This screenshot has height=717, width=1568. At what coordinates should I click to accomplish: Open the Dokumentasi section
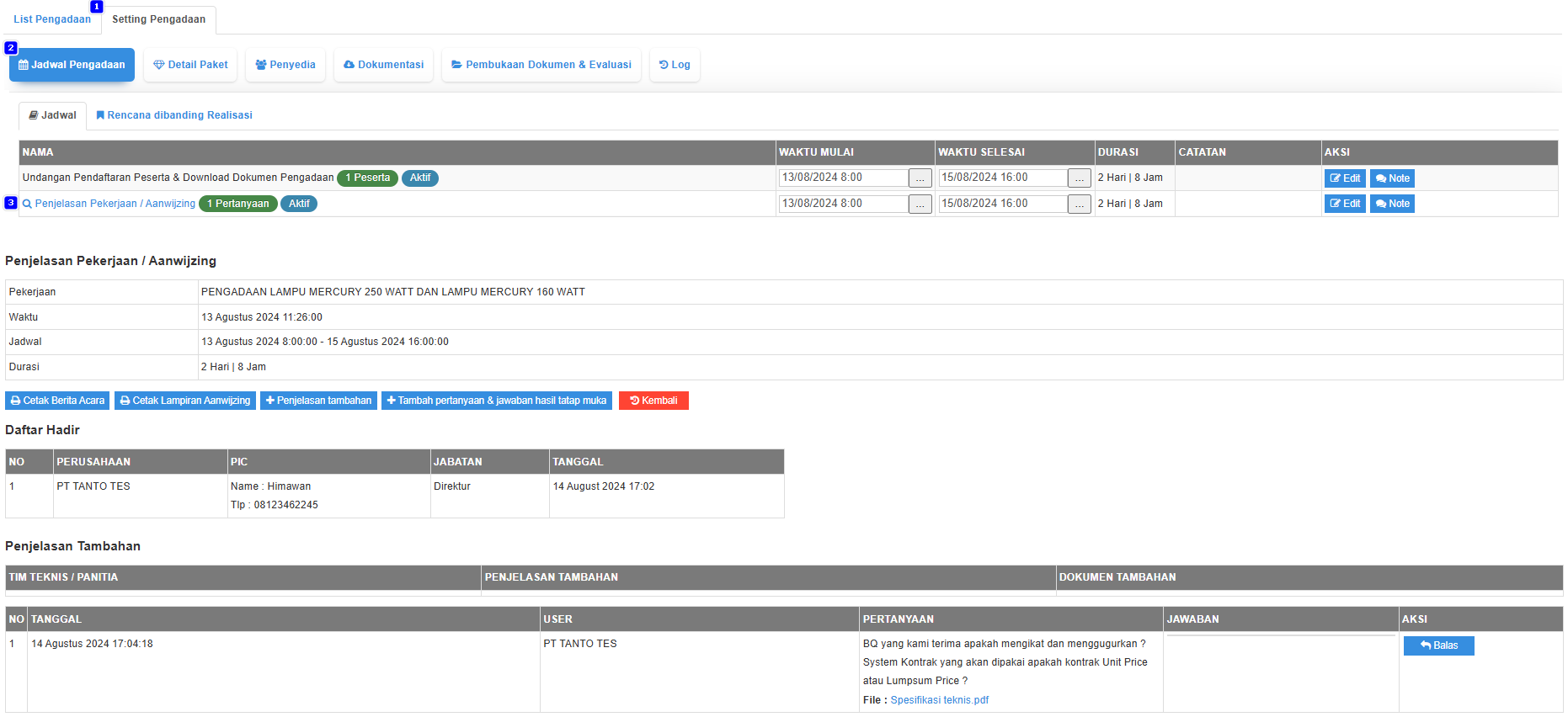383,65
